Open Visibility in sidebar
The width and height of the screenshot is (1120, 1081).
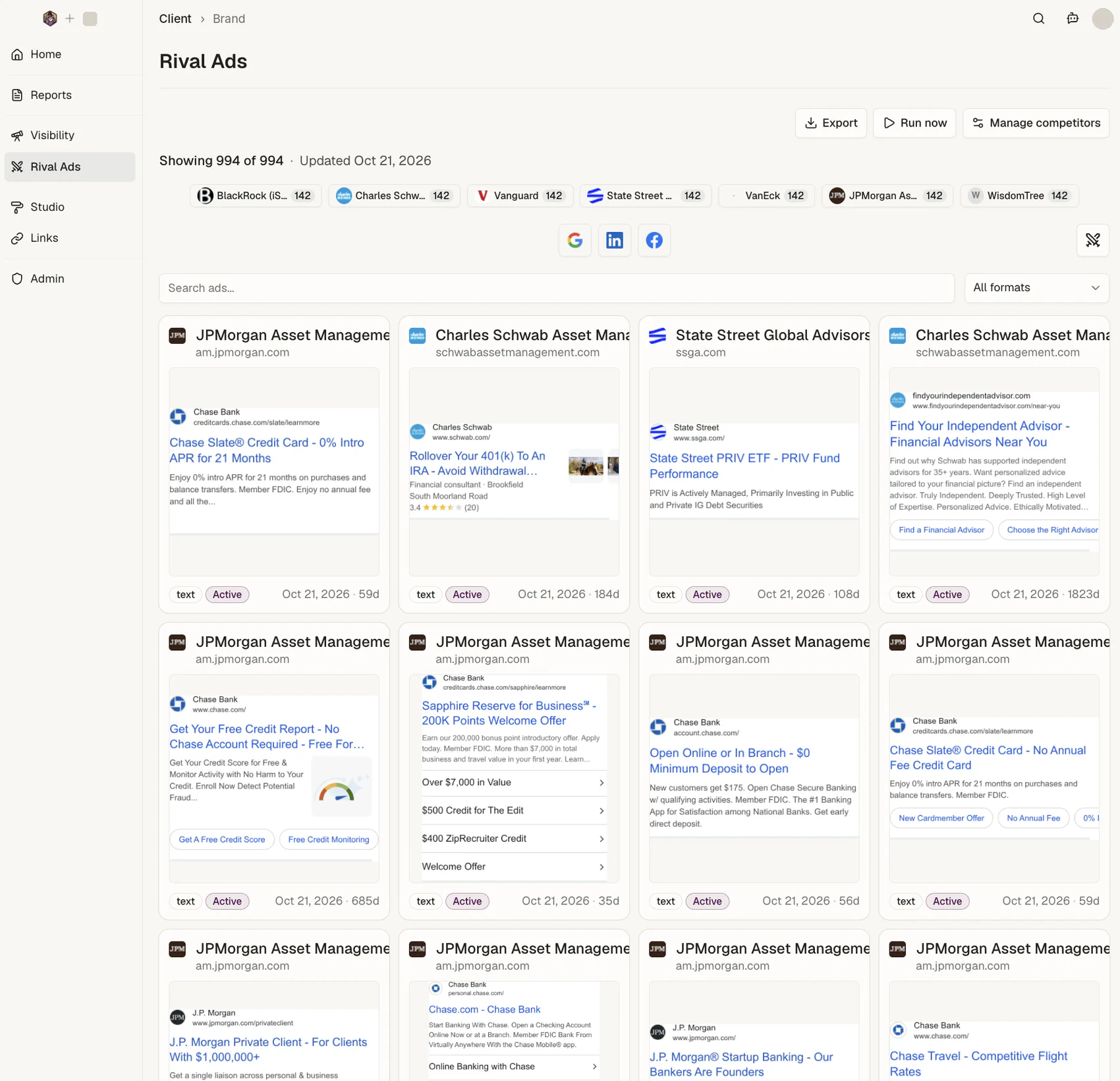click(70, 135)
